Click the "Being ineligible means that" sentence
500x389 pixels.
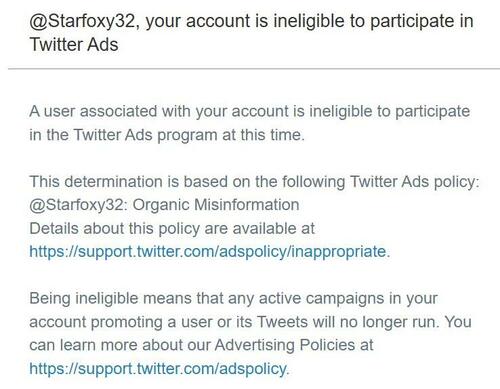point(233,299)
